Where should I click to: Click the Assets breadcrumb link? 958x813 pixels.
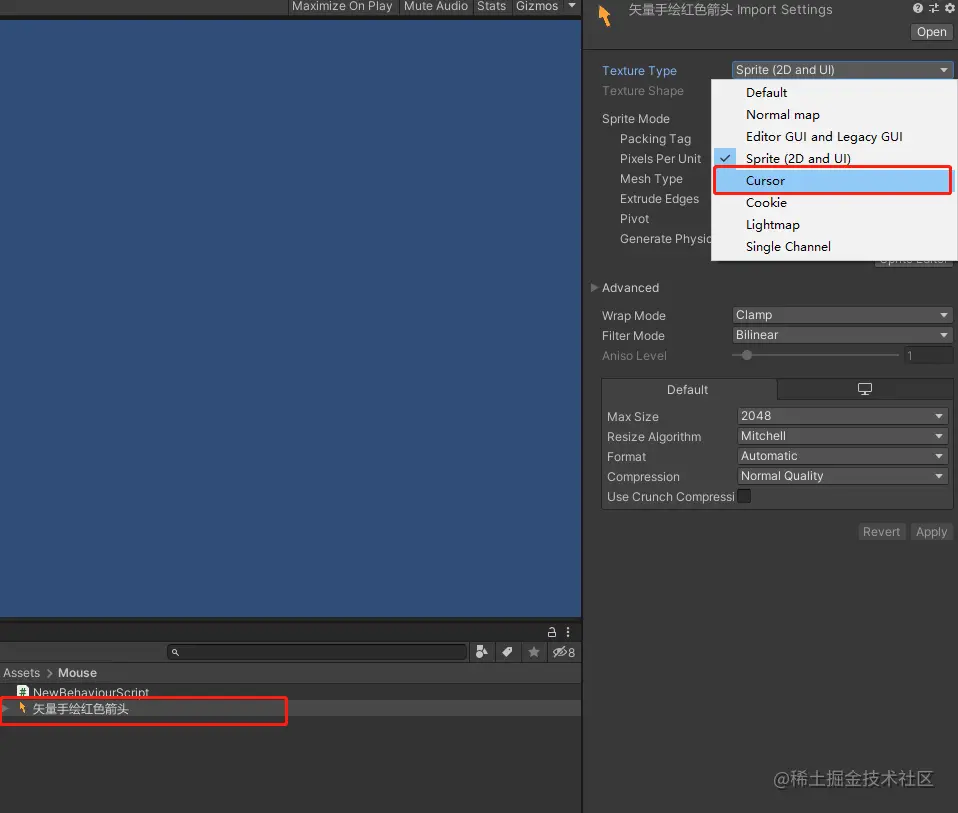(x=21, y=673)
